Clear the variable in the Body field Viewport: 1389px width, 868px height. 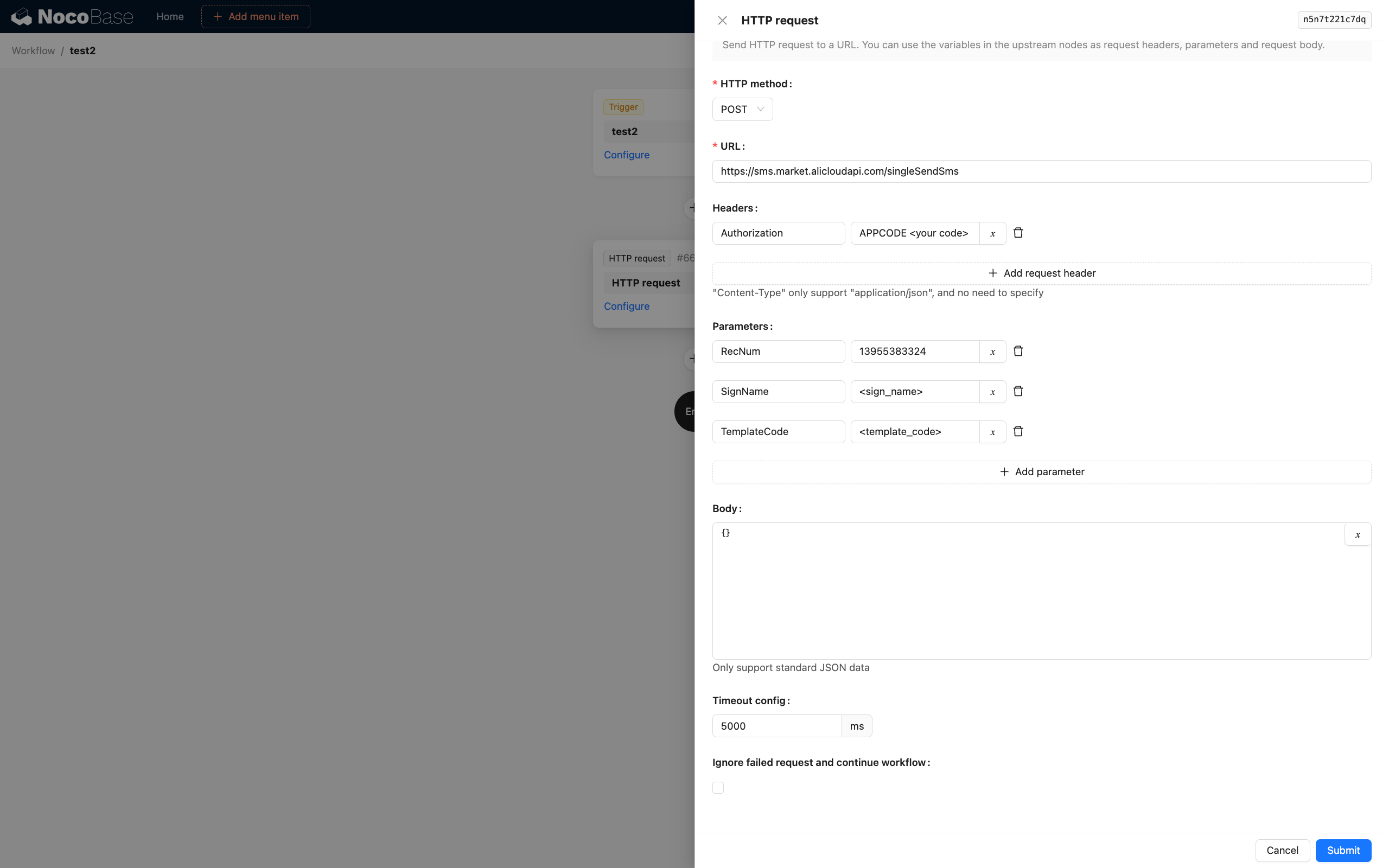1358,534
